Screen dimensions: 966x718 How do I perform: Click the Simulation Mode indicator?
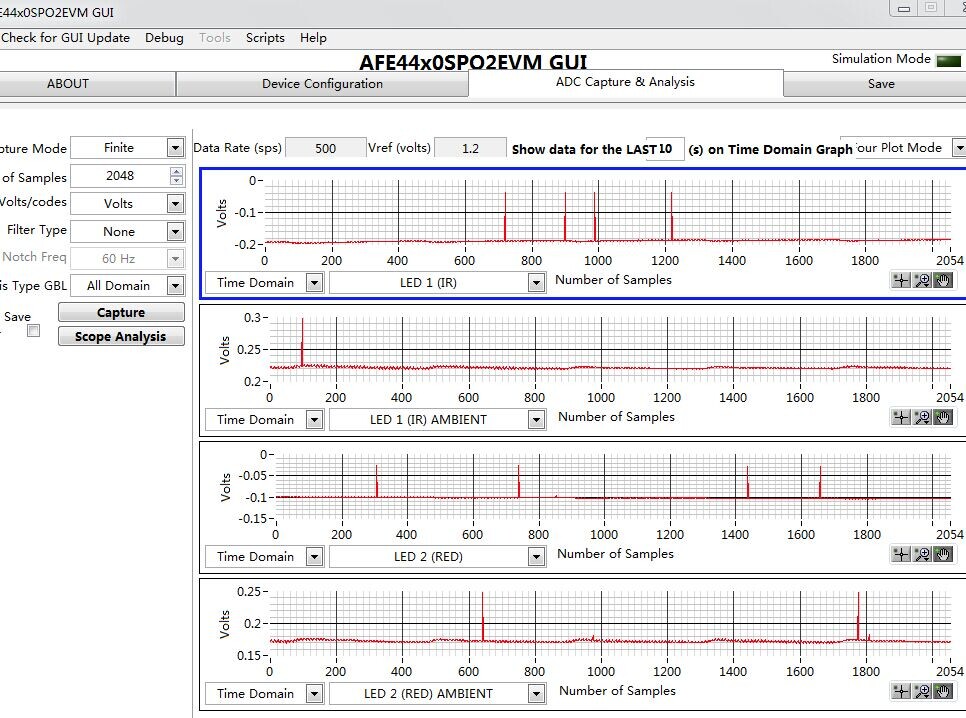point(947,60)
